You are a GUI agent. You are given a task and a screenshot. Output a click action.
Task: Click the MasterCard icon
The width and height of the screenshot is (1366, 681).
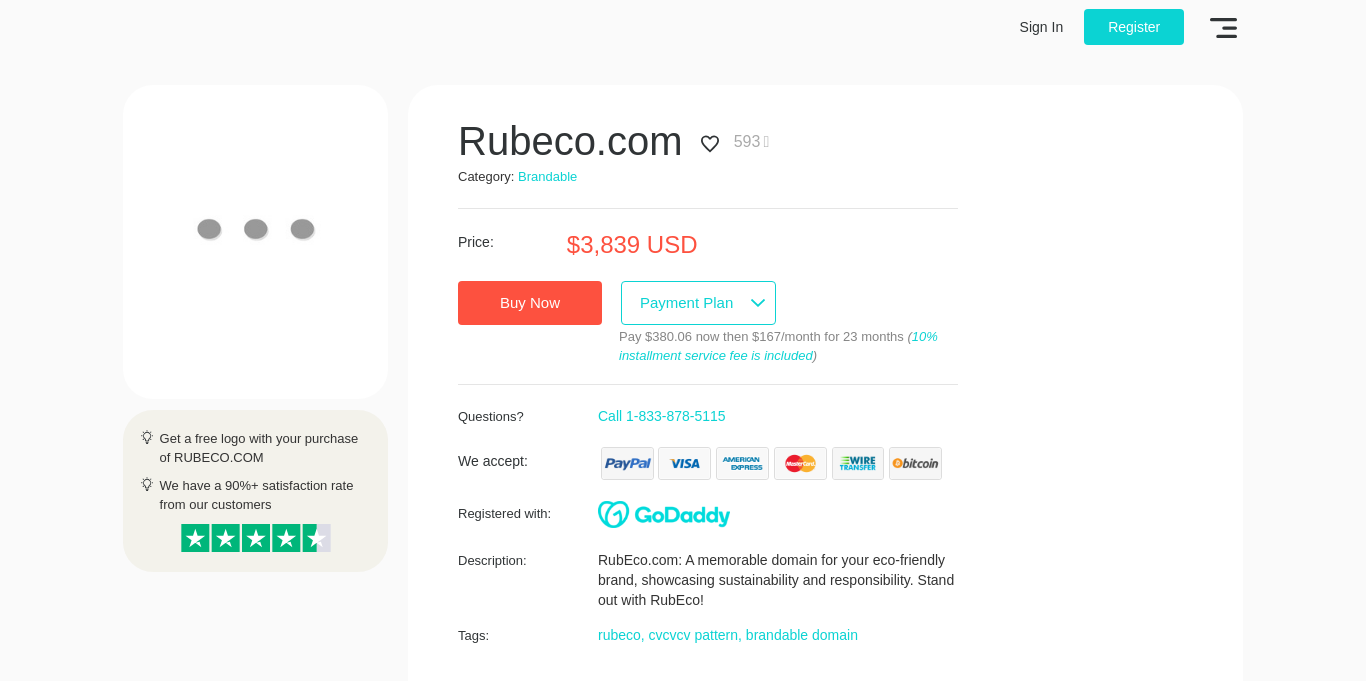coord(800,463)
